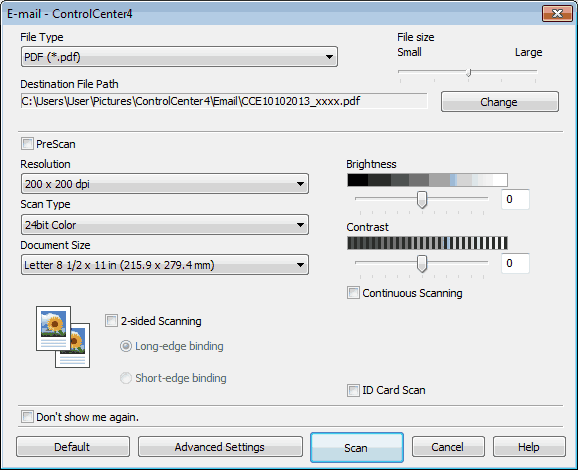The width and height of the screenshot is (578, 470).
Task: Click the Brightness grayscale gradient bar
Action: coord(427,180)
